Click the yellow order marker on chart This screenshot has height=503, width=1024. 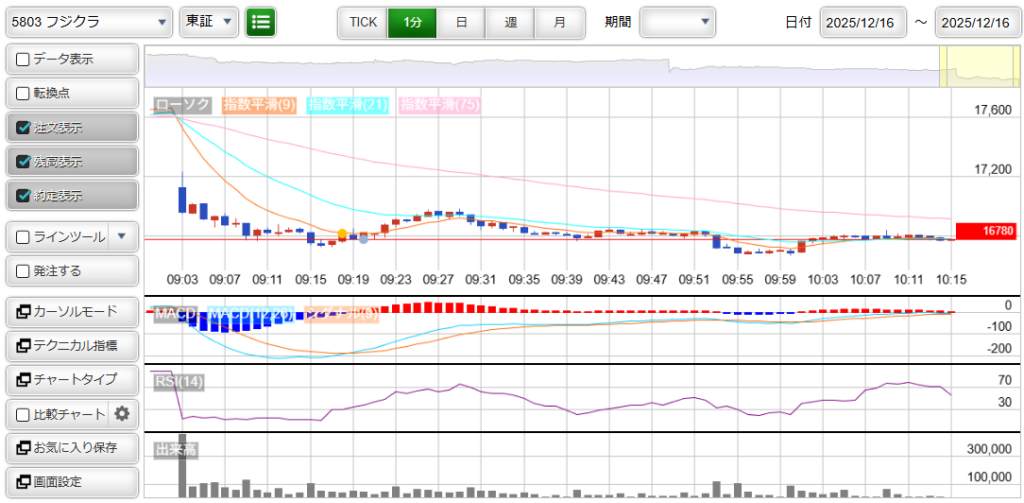click(x=343, y=234)
